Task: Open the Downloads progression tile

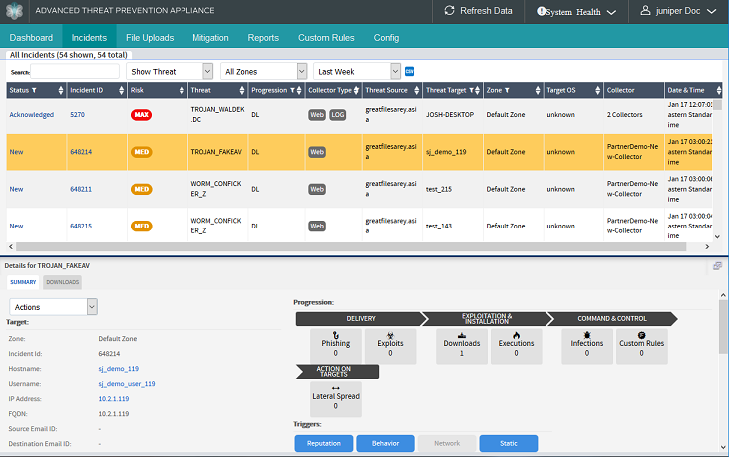Action: click(462, 343)
